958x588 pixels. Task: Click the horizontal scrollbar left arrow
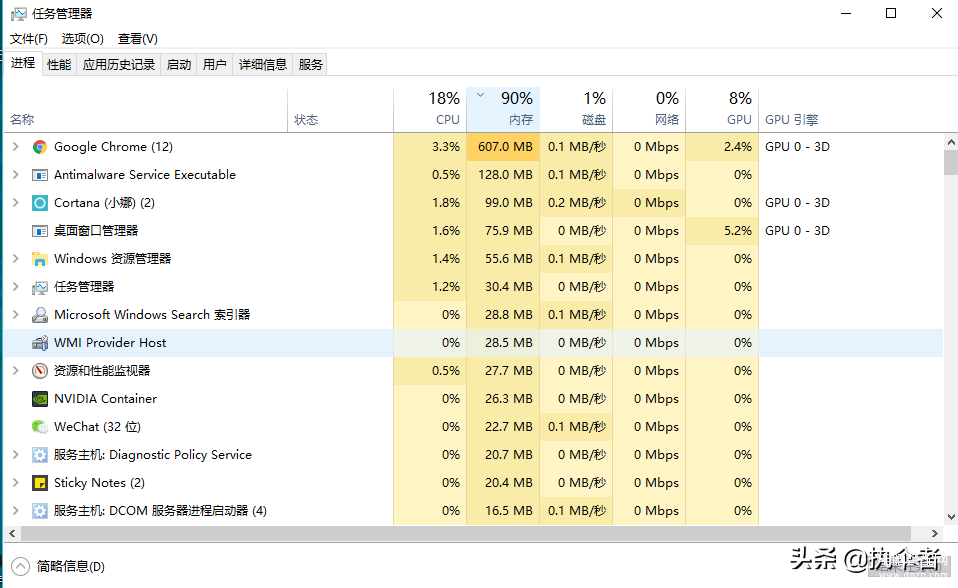pos(12,534)
